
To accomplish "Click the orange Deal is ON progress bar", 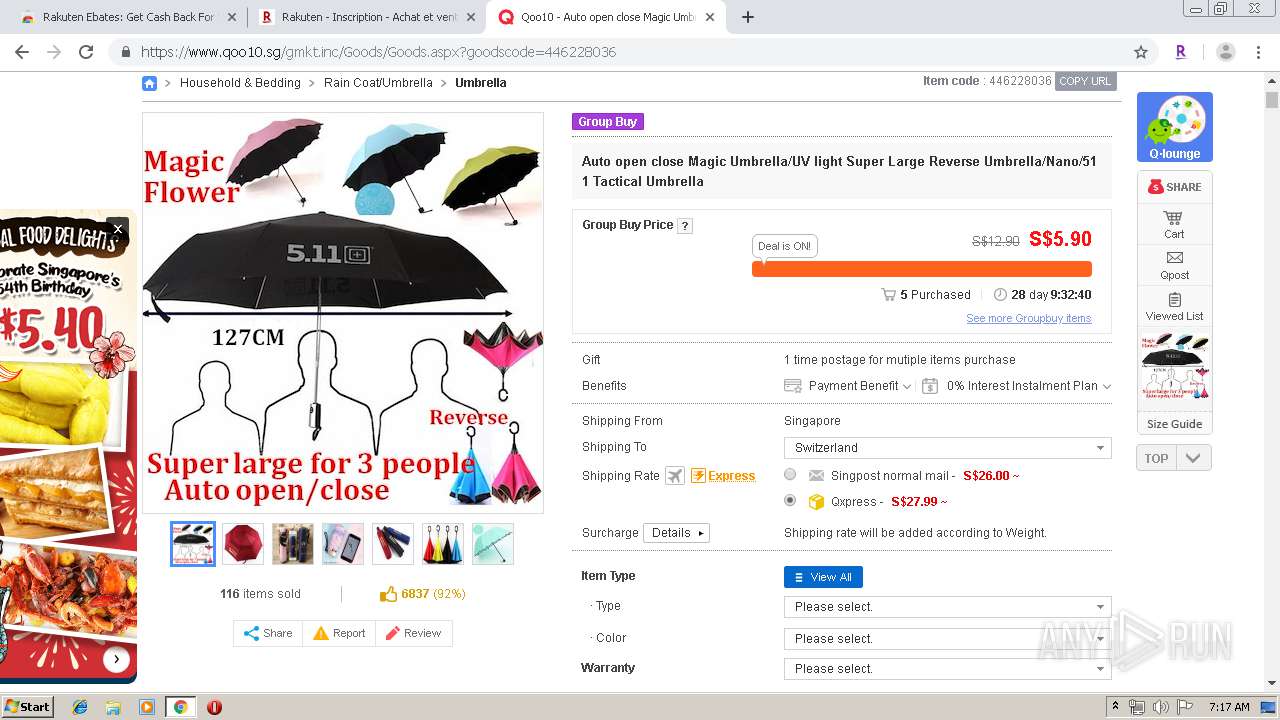I will pos(921,269).
